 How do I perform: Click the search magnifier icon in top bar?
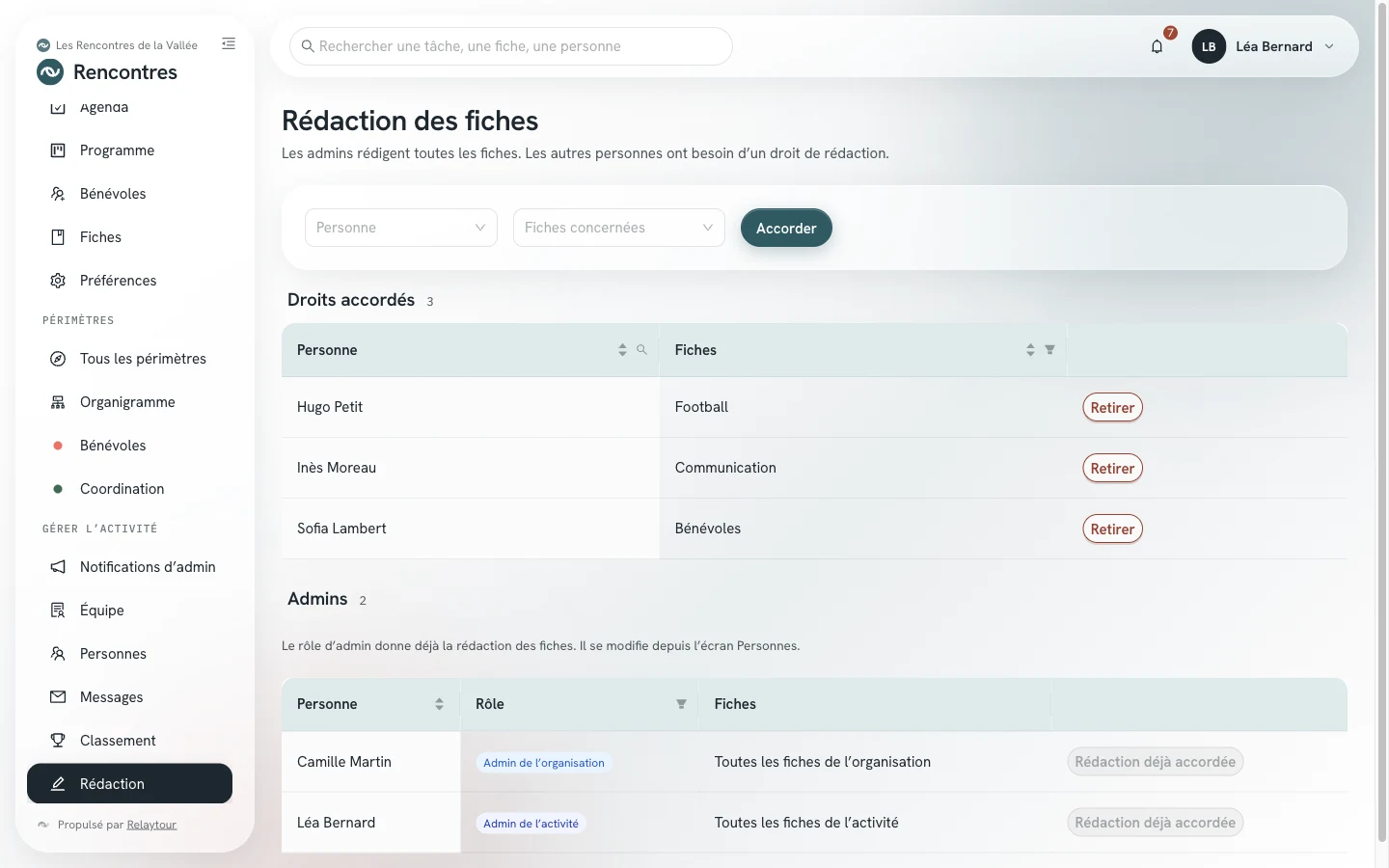point(308,46)
